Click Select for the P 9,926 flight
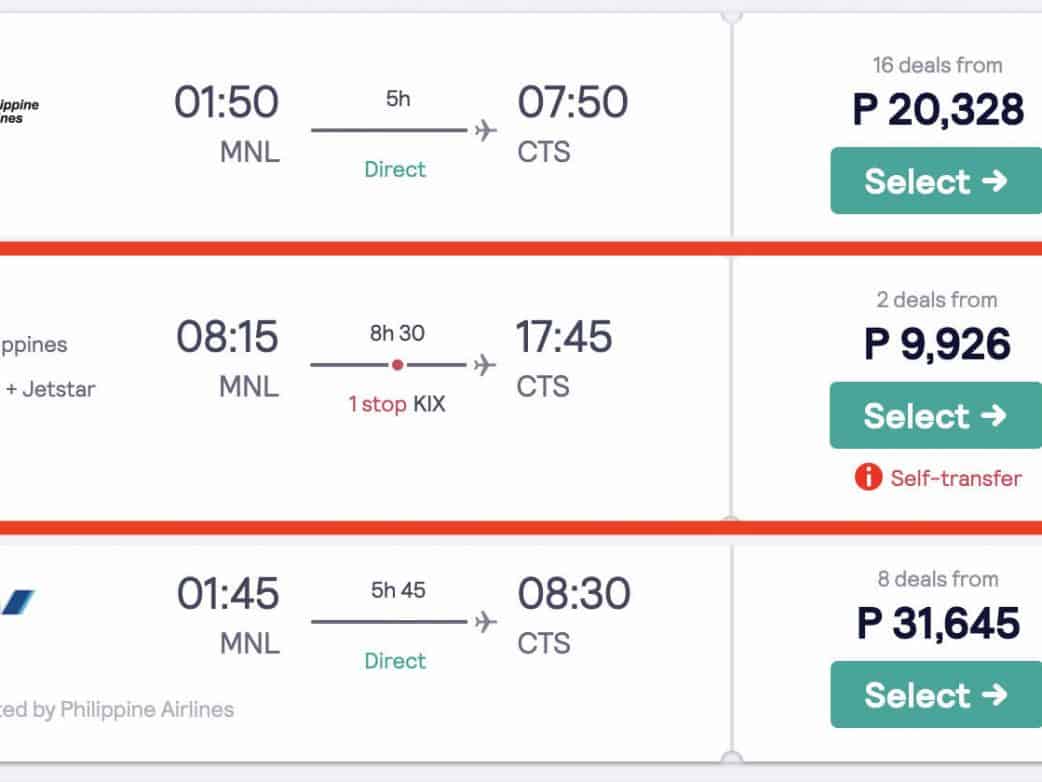 (935, 415)
